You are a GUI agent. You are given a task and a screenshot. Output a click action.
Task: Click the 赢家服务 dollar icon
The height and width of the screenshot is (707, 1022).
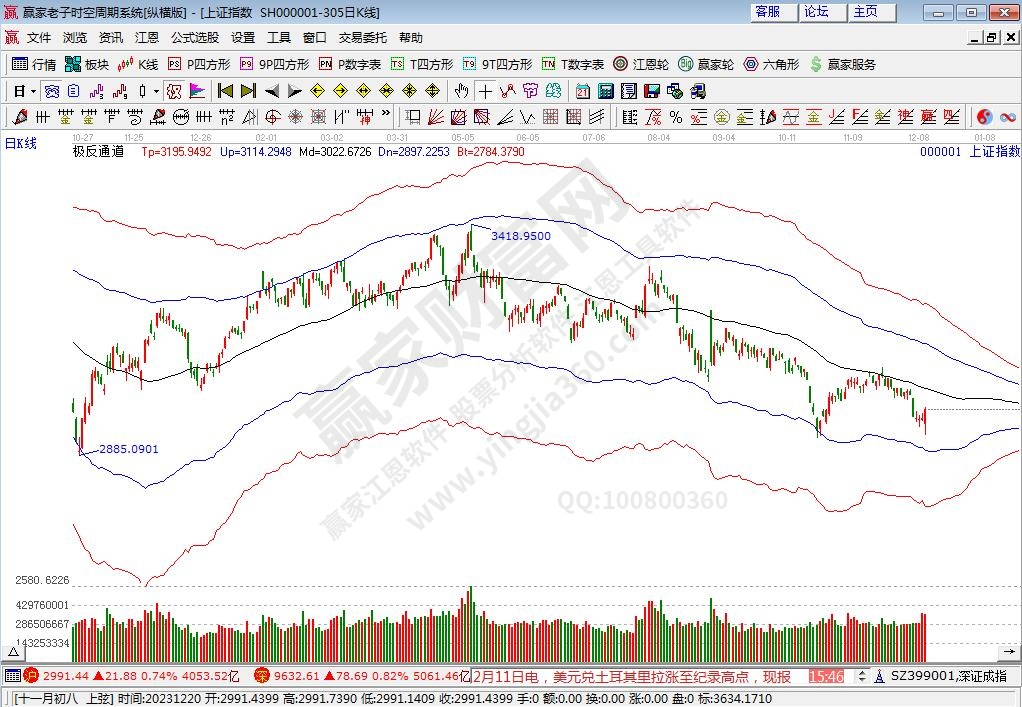pyautogui.click(x=817, y=64)
